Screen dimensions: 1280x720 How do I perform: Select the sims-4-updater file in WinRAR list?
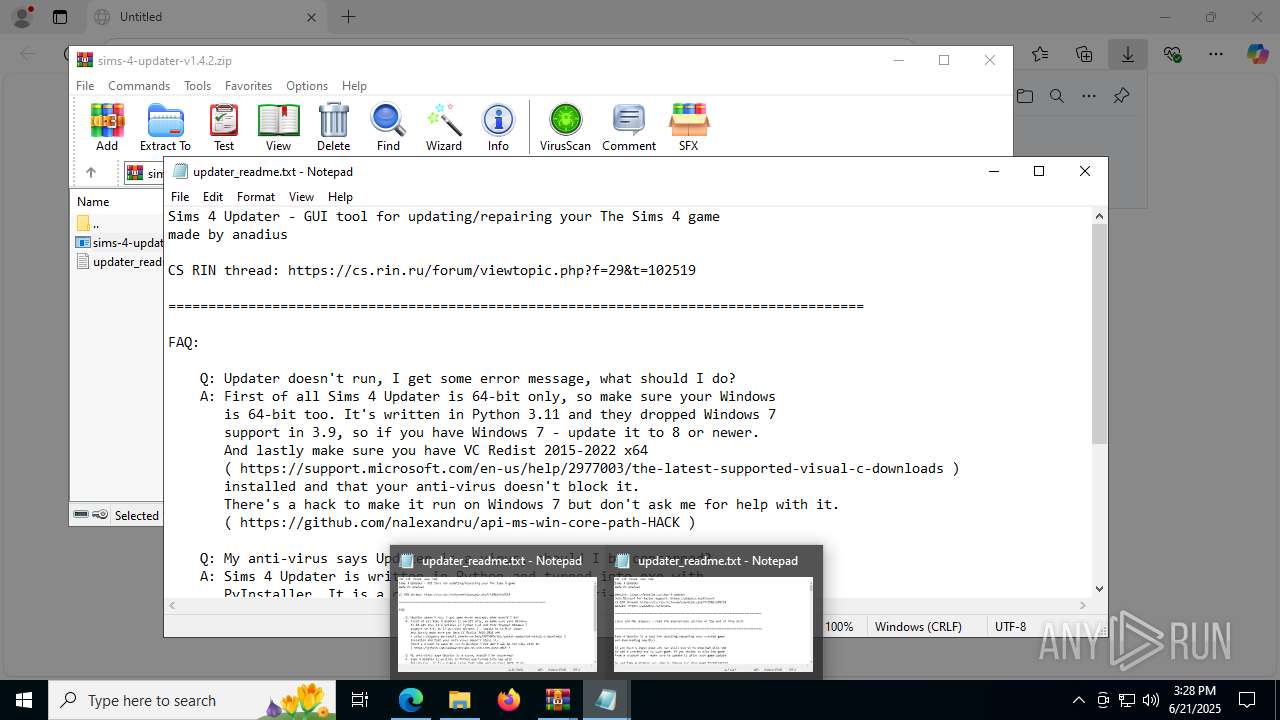(119, 243)
